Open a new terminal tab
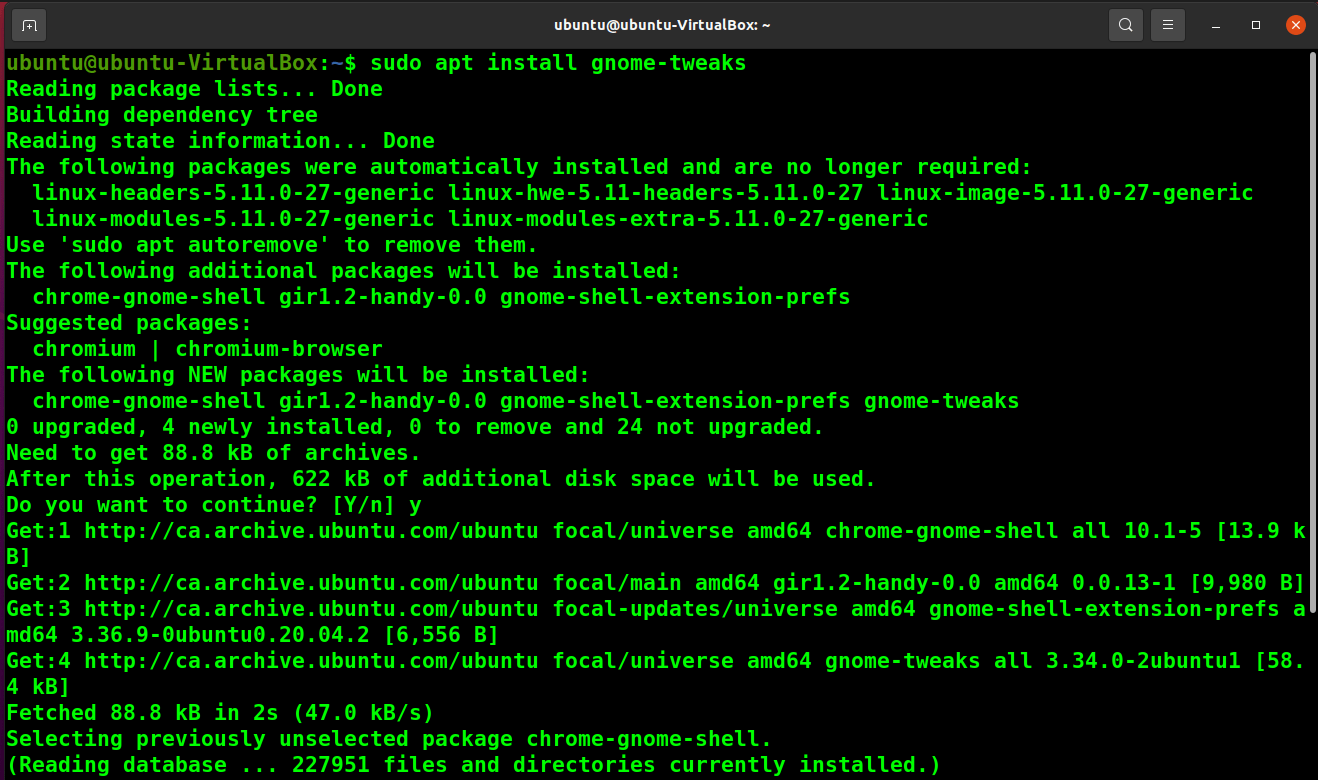This screenshot has height=780, width=1318. (x=30, y=25)
